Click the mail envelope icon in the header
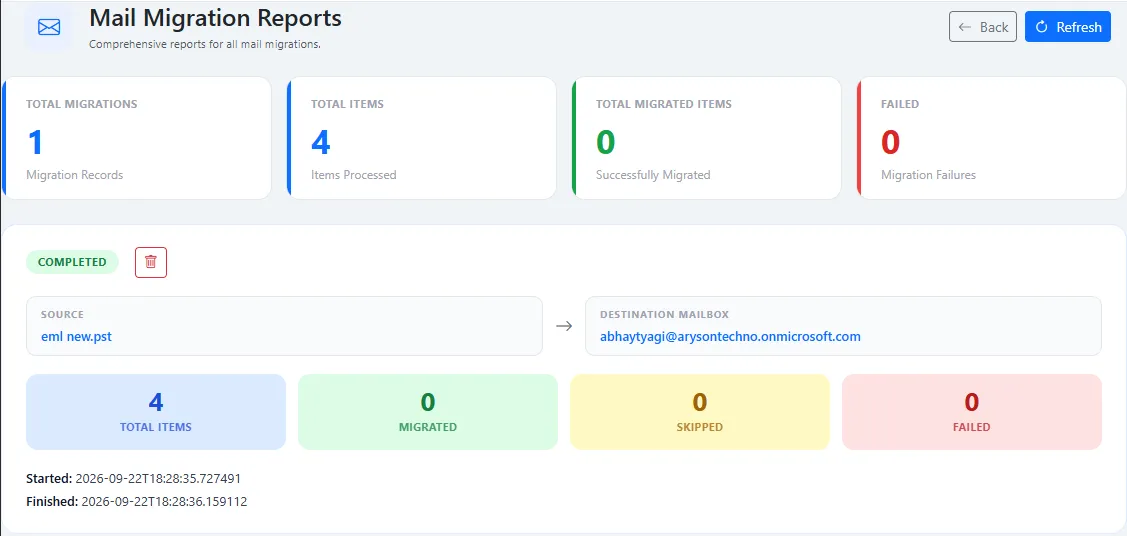This screenshot has height=536, width=1127. [x=49, y=27]
